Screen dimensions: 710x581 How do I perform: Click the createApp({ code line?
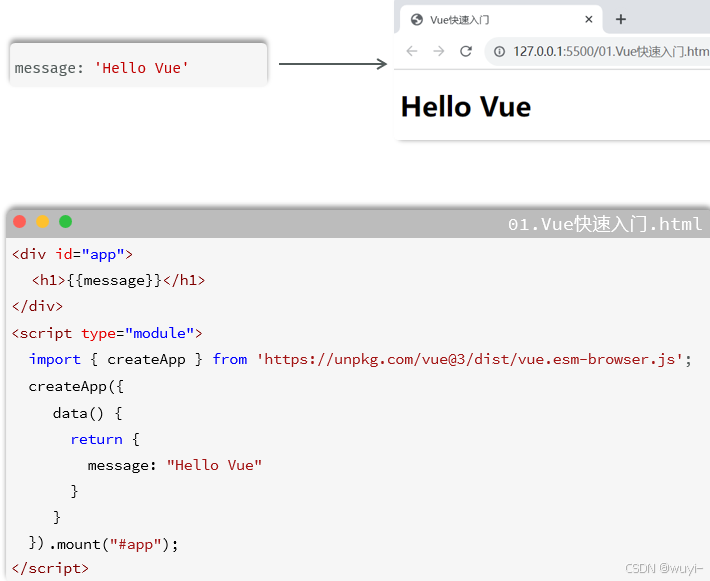point(76,387)
